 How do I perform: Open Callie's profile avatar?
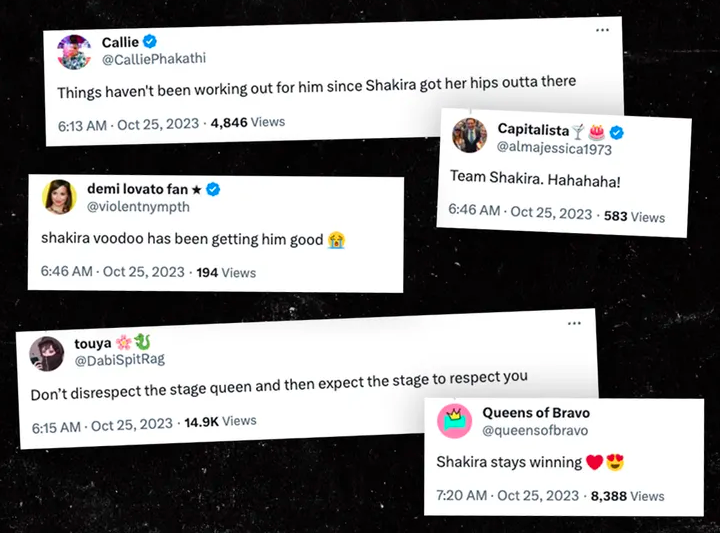point(74,52)
